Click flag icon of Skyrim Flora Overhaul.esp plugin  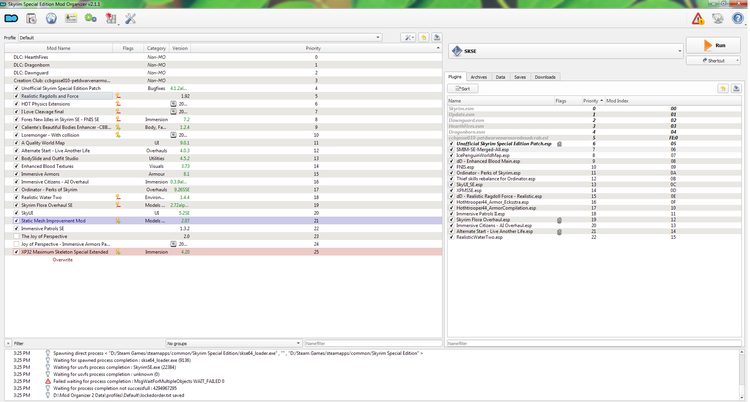click(x=559, y=220)
